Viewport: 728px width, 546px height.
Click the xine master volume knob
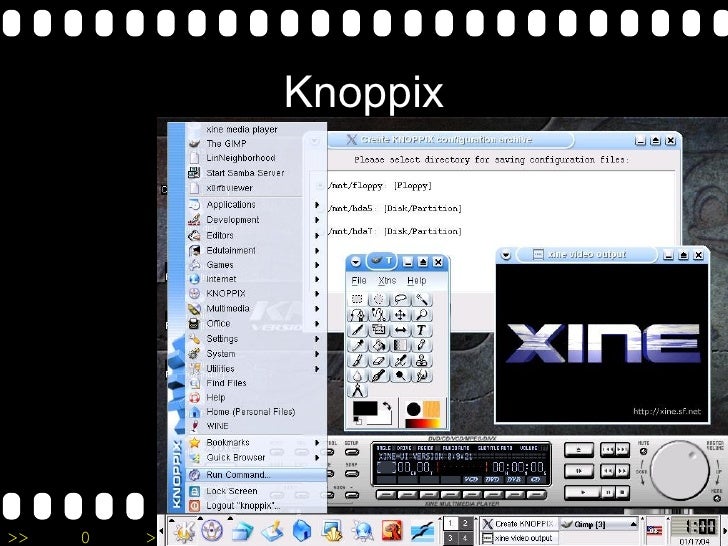pos(680,470)
